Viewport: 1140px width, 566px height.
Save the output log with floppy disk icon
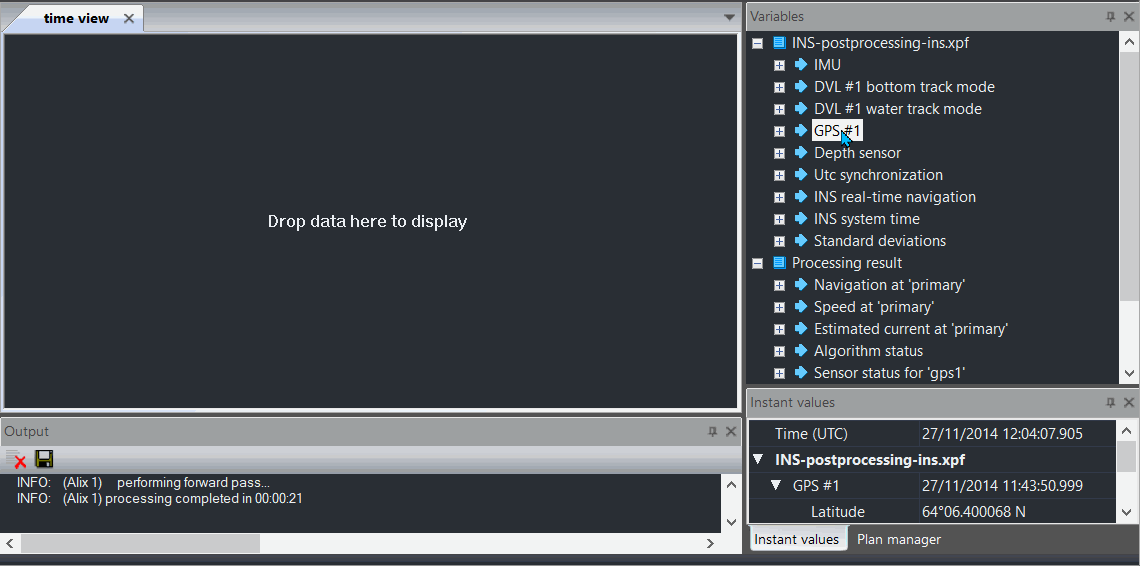click(44, 459)
